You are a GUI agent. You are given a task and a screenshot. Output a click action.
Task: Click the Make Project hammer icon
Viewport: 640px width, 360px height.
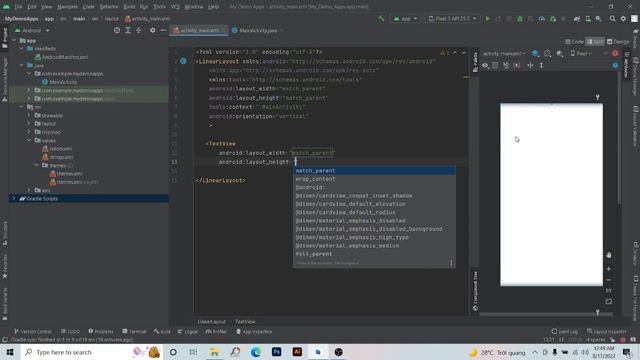click(x=381, y=19)
